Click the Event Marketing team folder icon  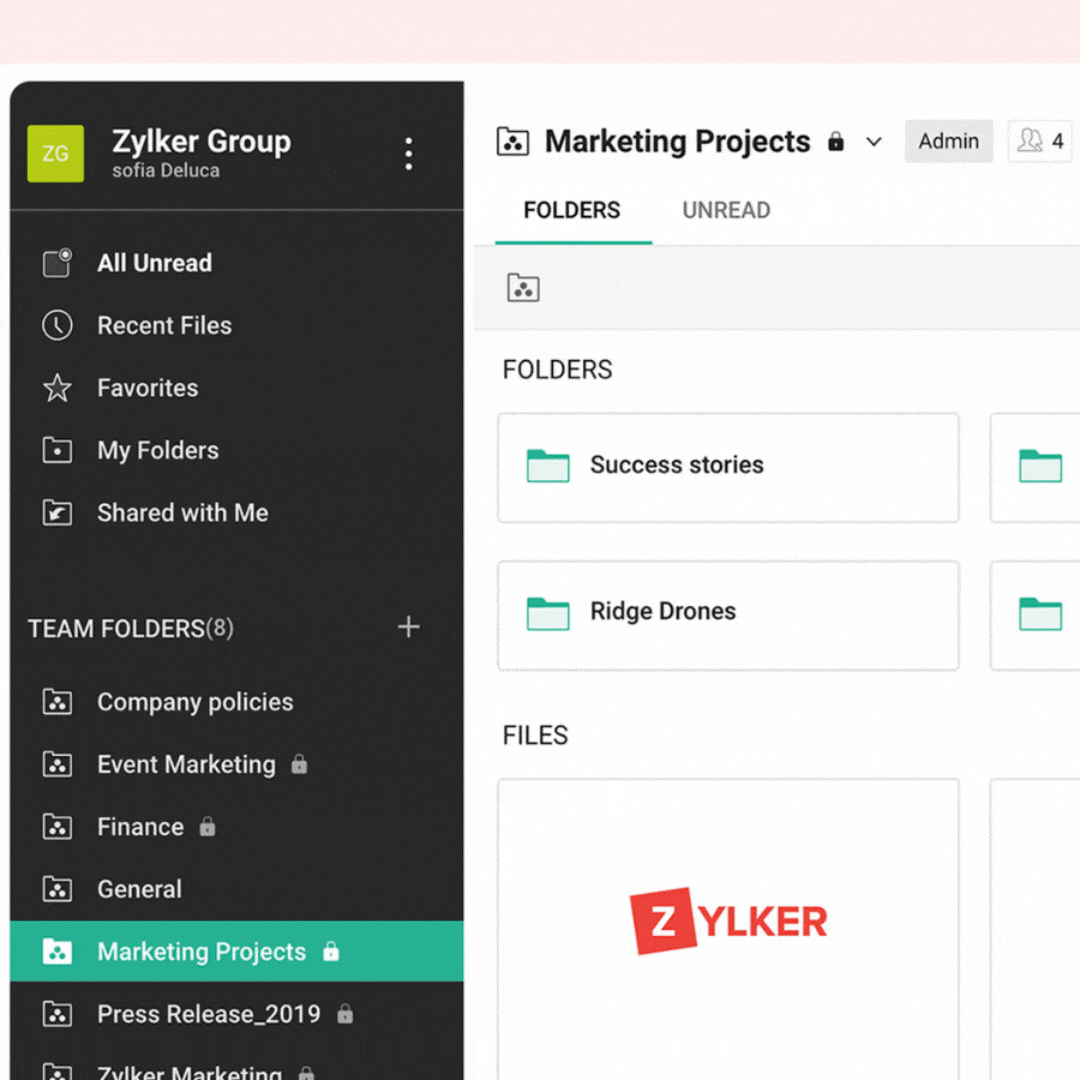coord(57,765)
